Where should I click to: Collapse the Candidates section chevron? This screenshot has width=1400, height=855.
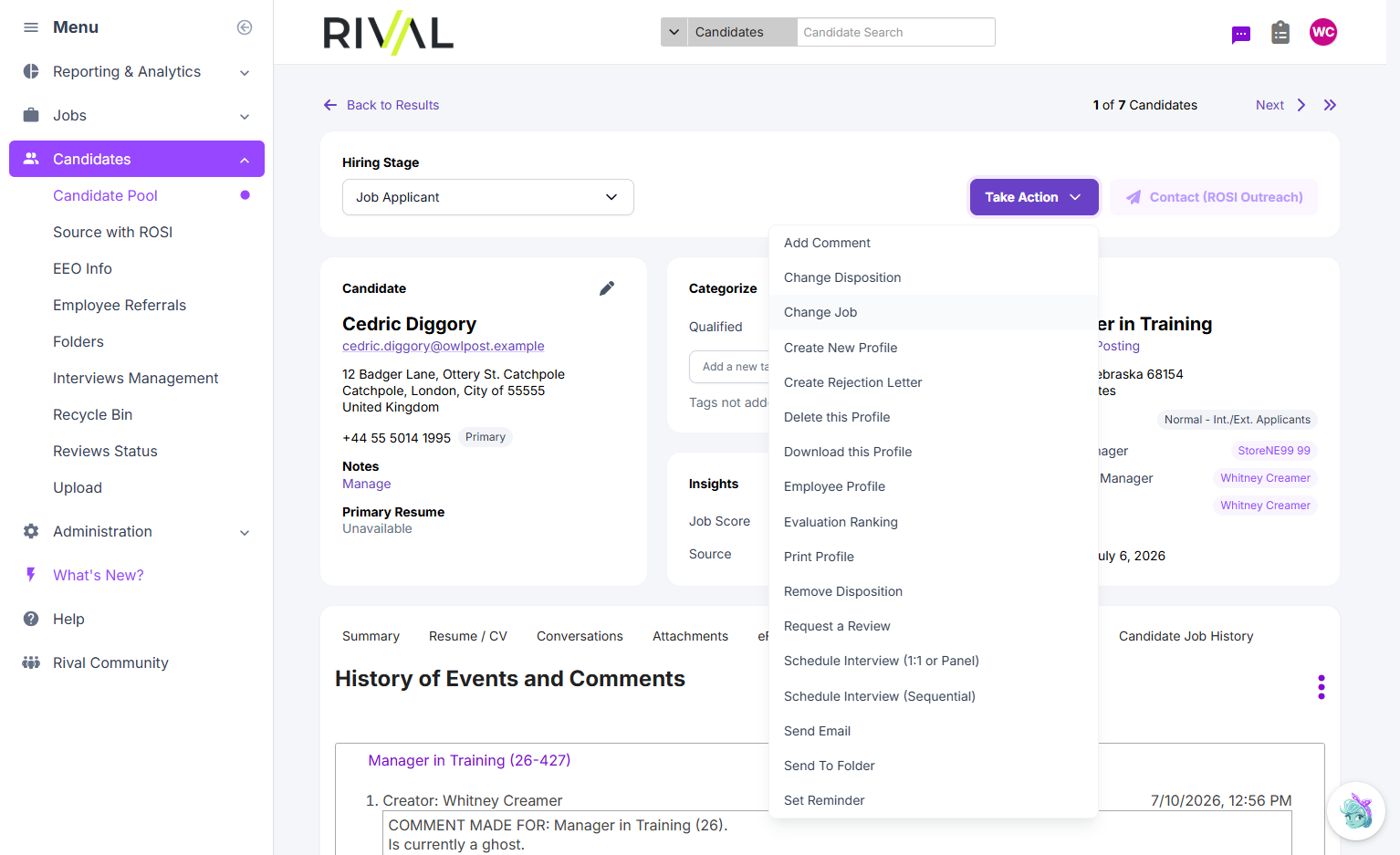point(245,160)
